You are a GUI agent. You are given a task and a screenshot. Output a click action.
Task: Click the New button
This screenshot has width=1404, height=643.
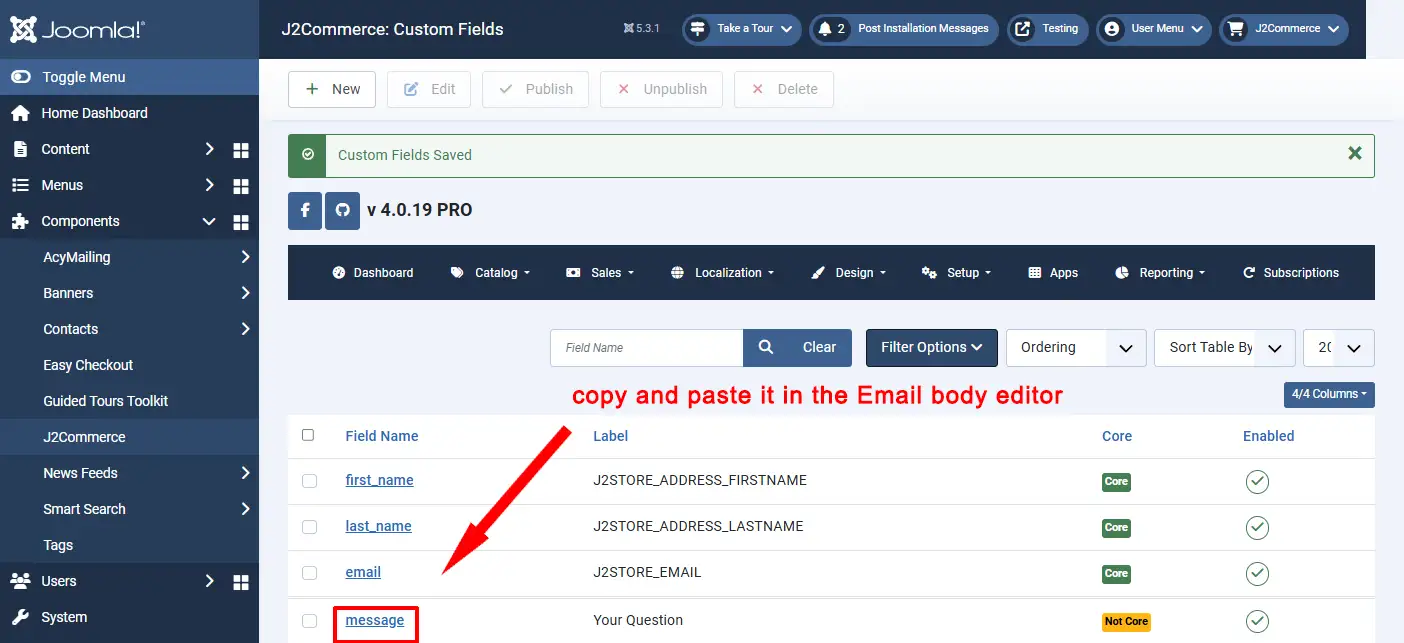click(x=332, y=89)
